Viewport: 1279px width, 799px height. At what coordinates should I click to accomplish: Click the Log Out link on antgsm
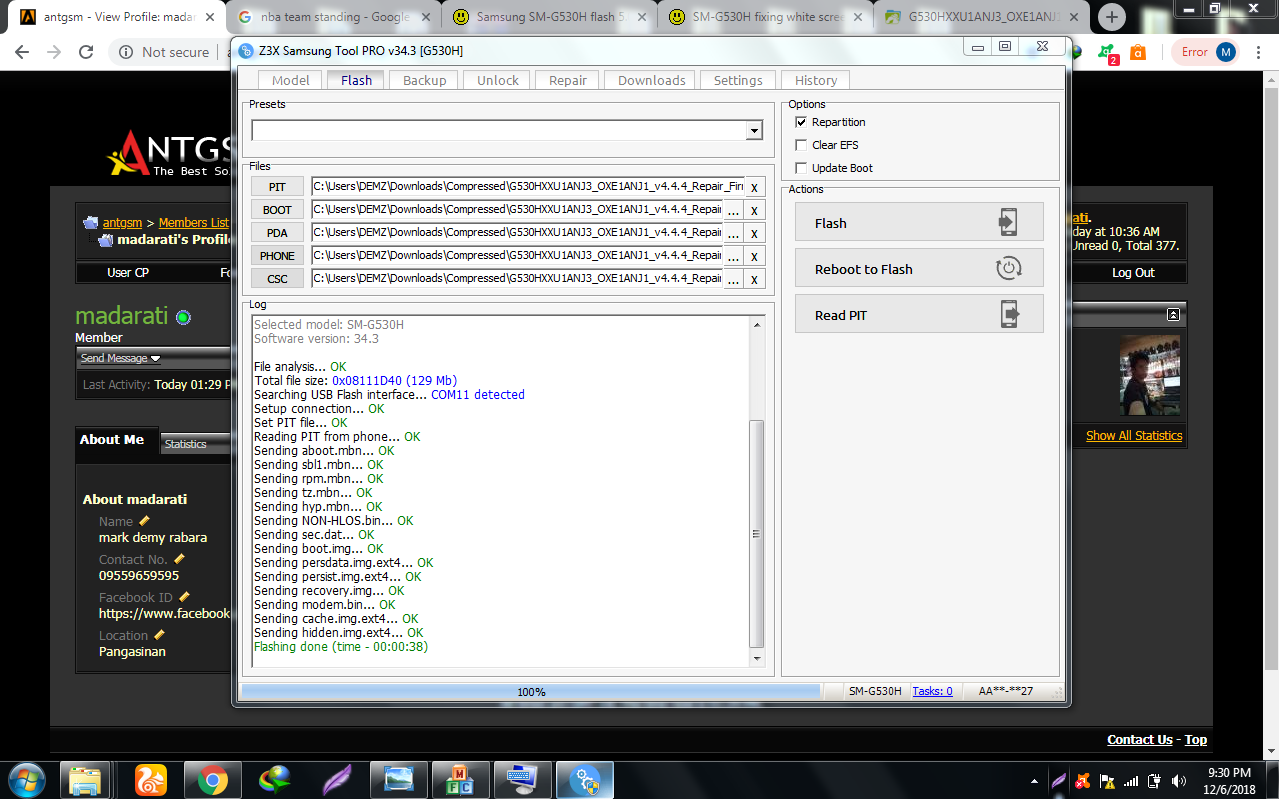1133,272
